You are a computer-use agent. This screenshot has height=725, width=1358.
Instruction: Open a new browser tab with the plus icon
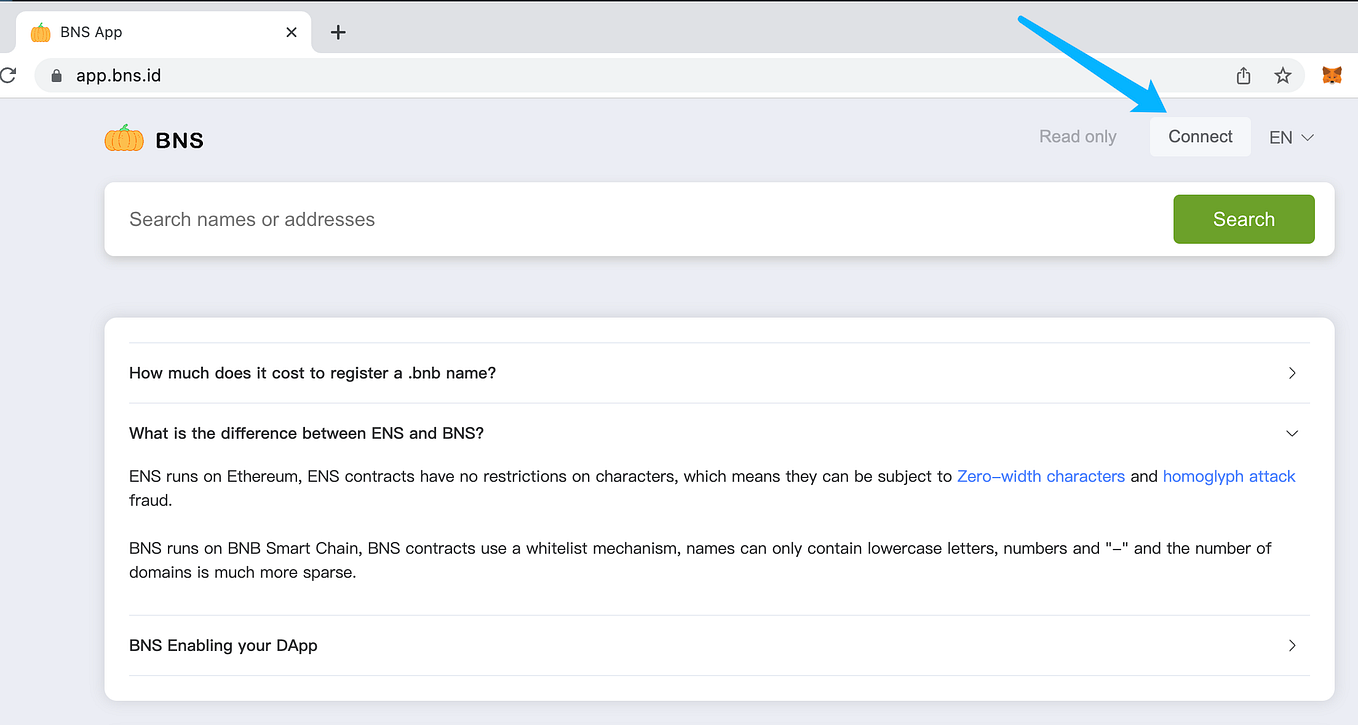338,31
